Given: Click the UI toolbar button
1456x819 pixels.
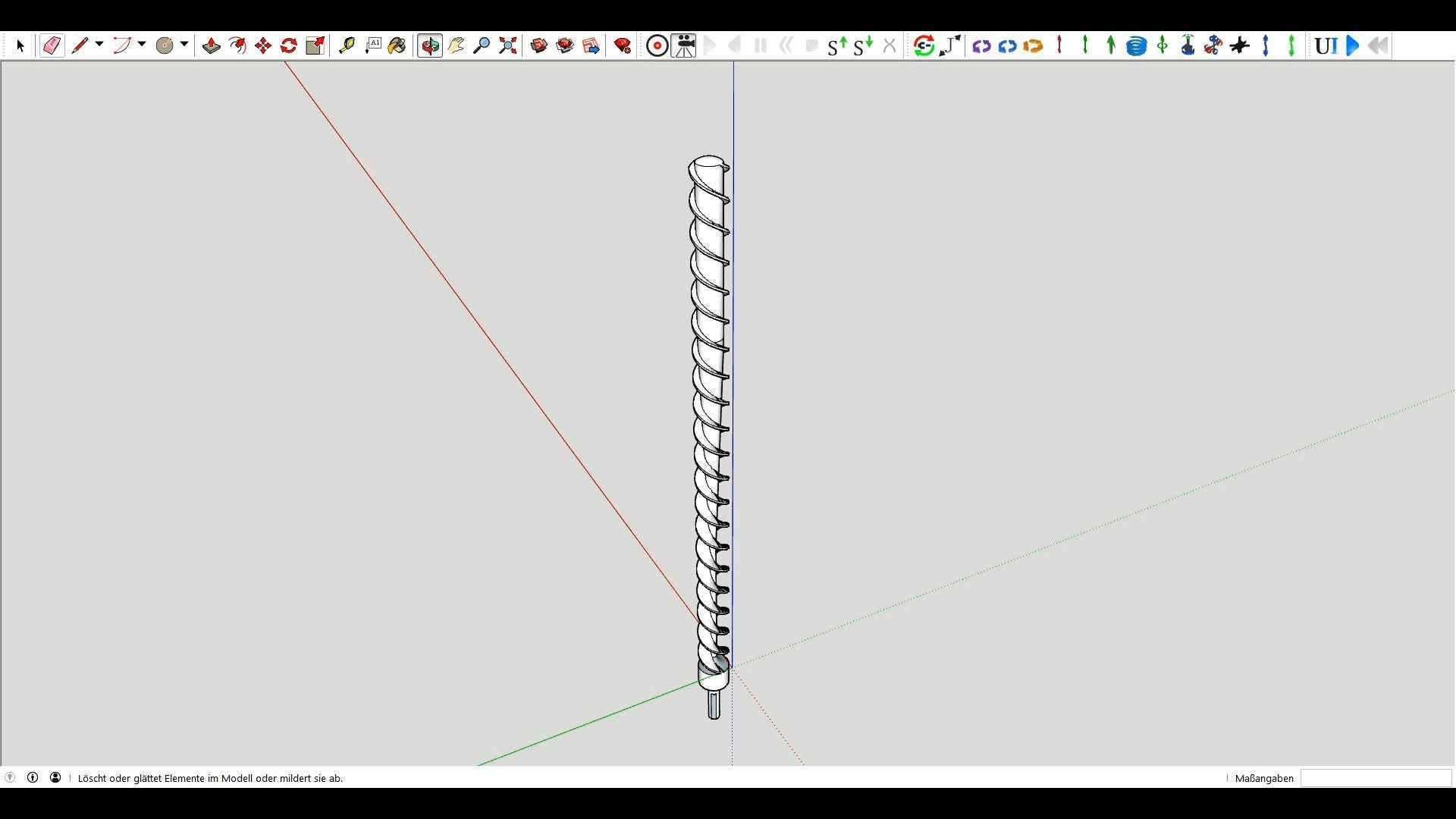Looking at the screenshot, I should [1325, 46].
